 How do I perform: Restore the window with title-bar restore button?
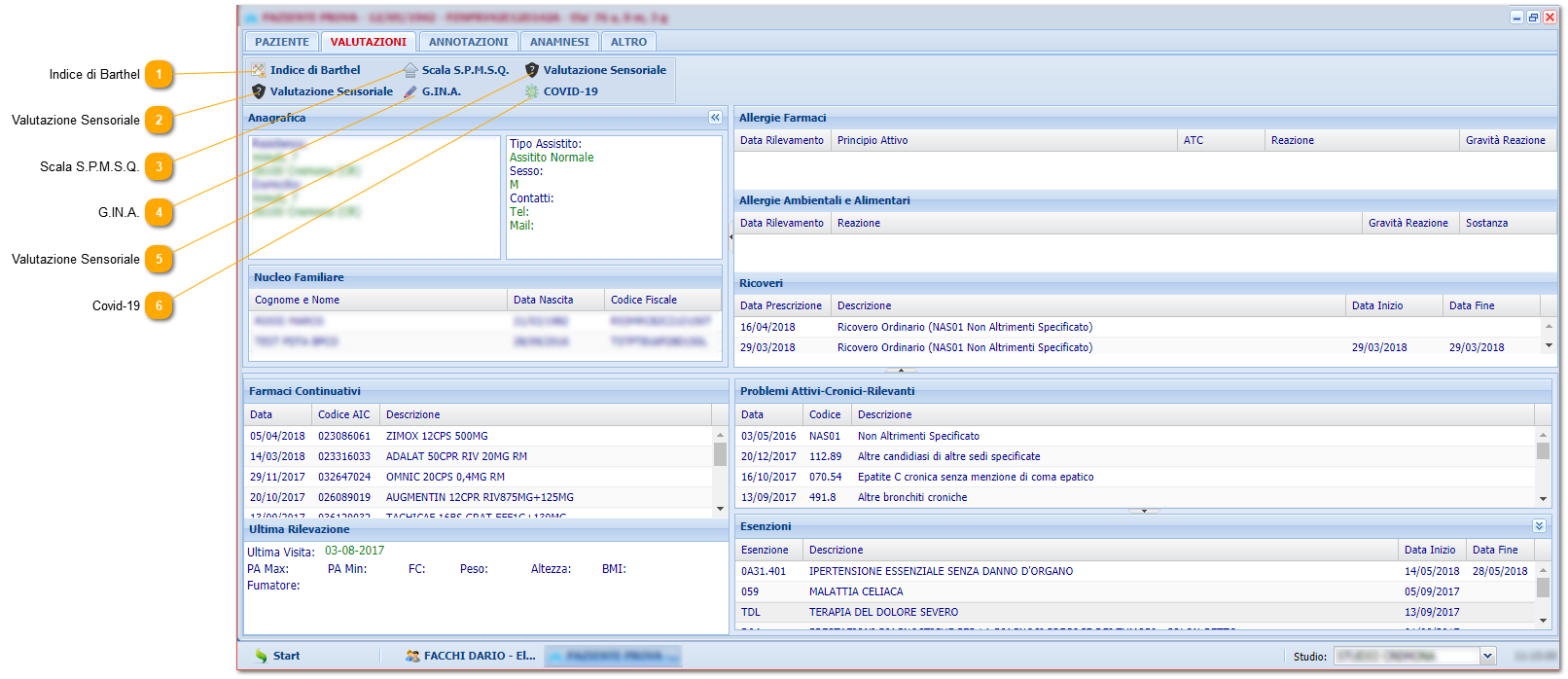tap(1533, 18)
